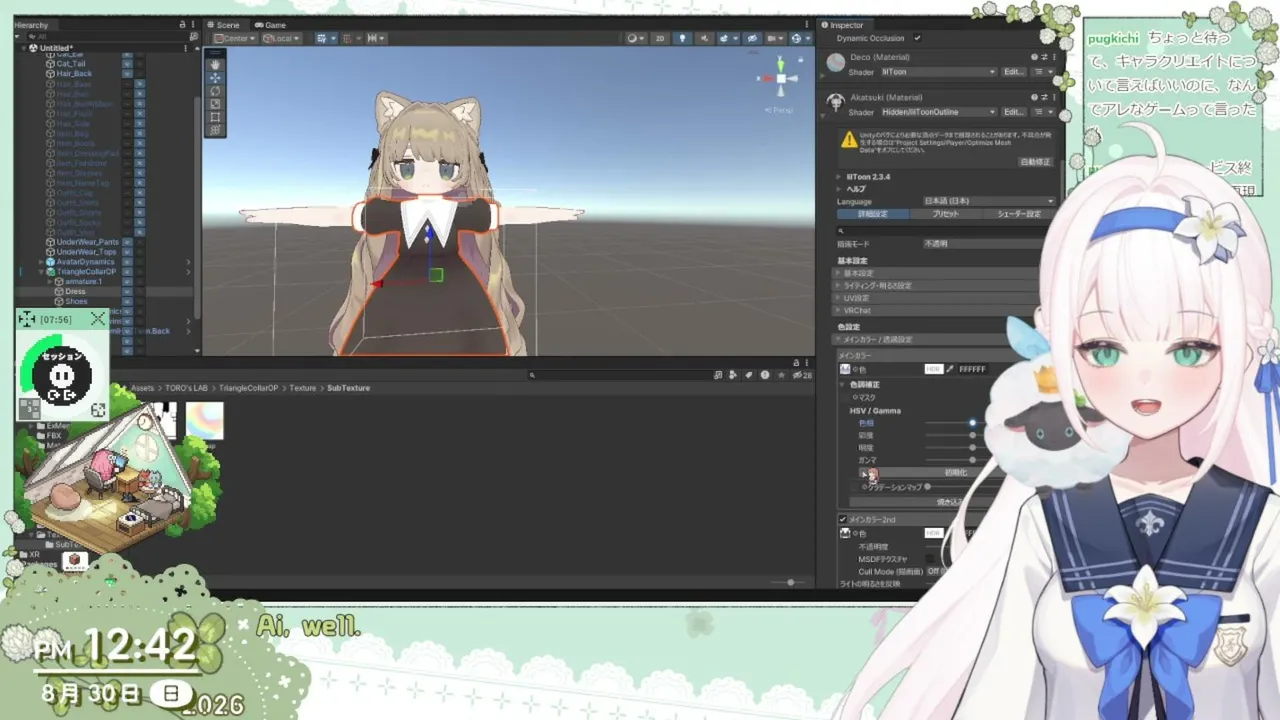This screenshot has height=720, width=1280.
Task: Select the Inspector tab
Action: point(844,25)
